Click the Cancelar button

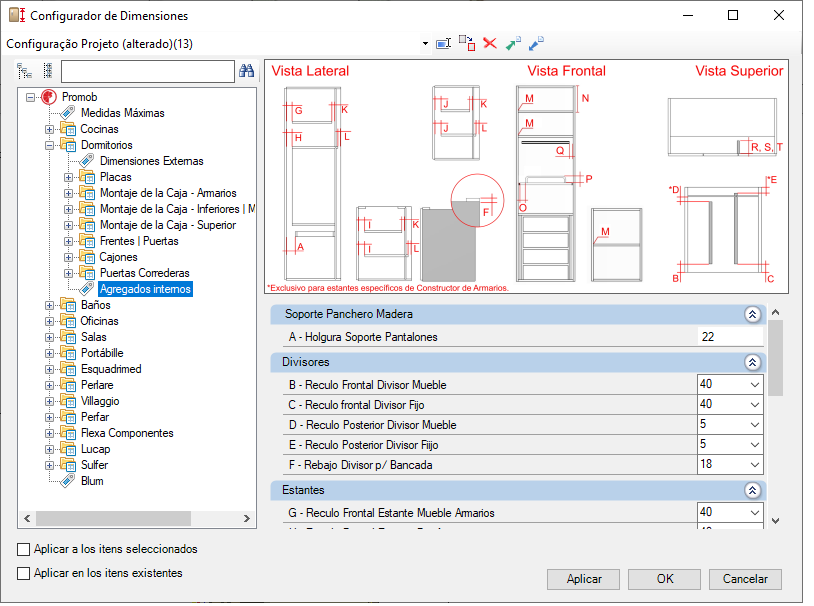(745, 579)
